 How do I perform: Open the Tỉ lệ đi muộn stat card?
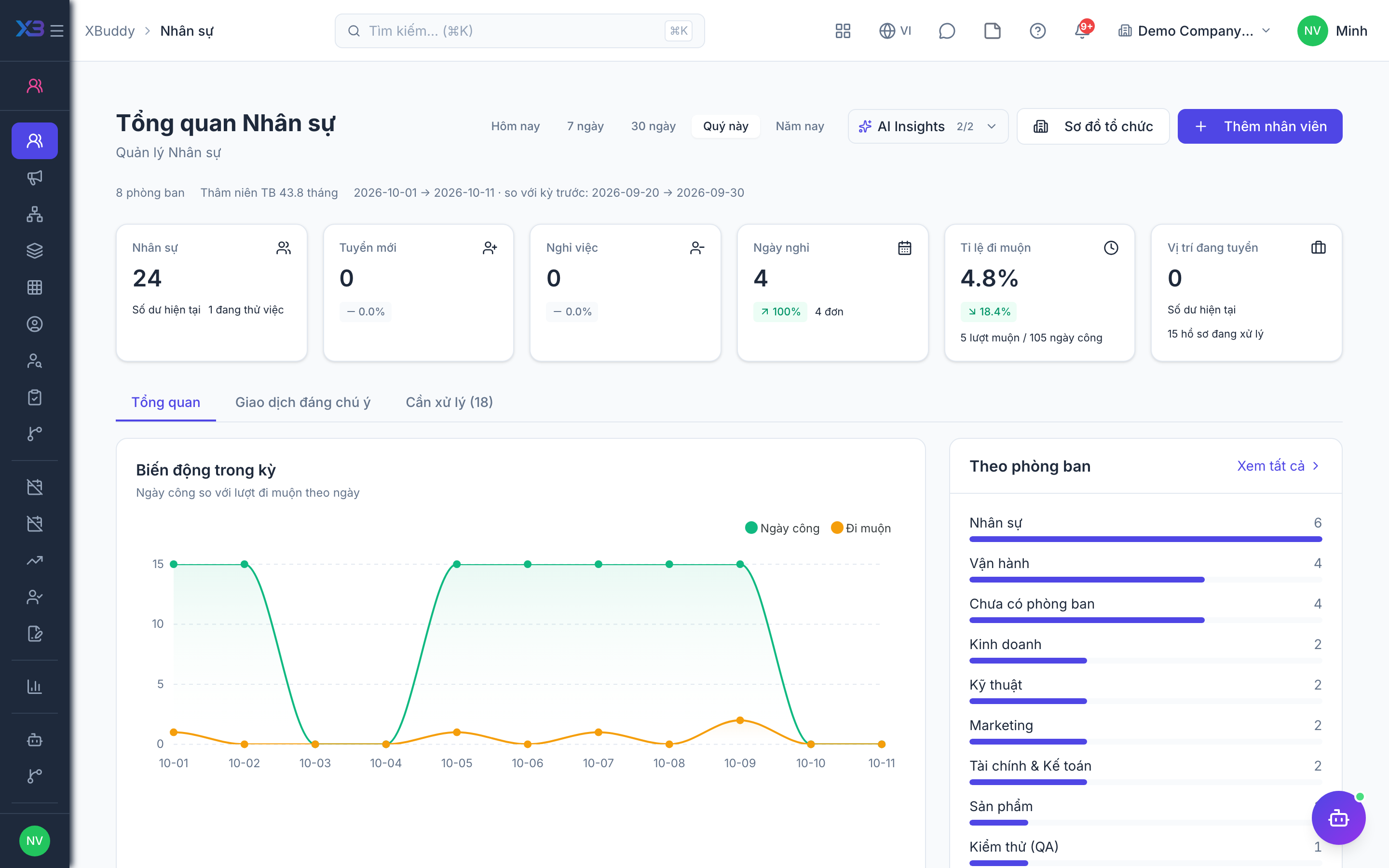tap(1039, 293)
